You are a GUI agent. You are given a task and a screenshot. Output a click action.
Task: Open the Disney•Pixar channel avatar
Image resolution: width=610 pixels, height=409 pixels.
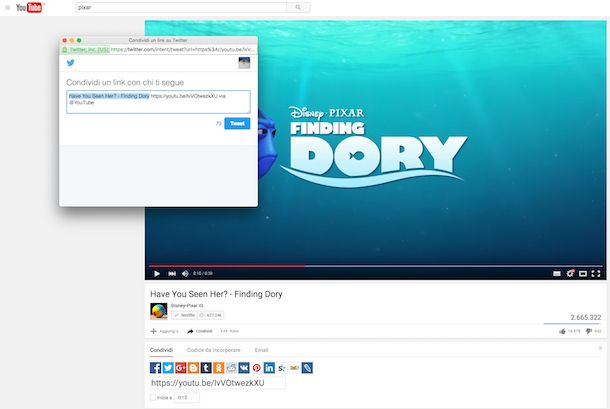[x=159, y=311]
